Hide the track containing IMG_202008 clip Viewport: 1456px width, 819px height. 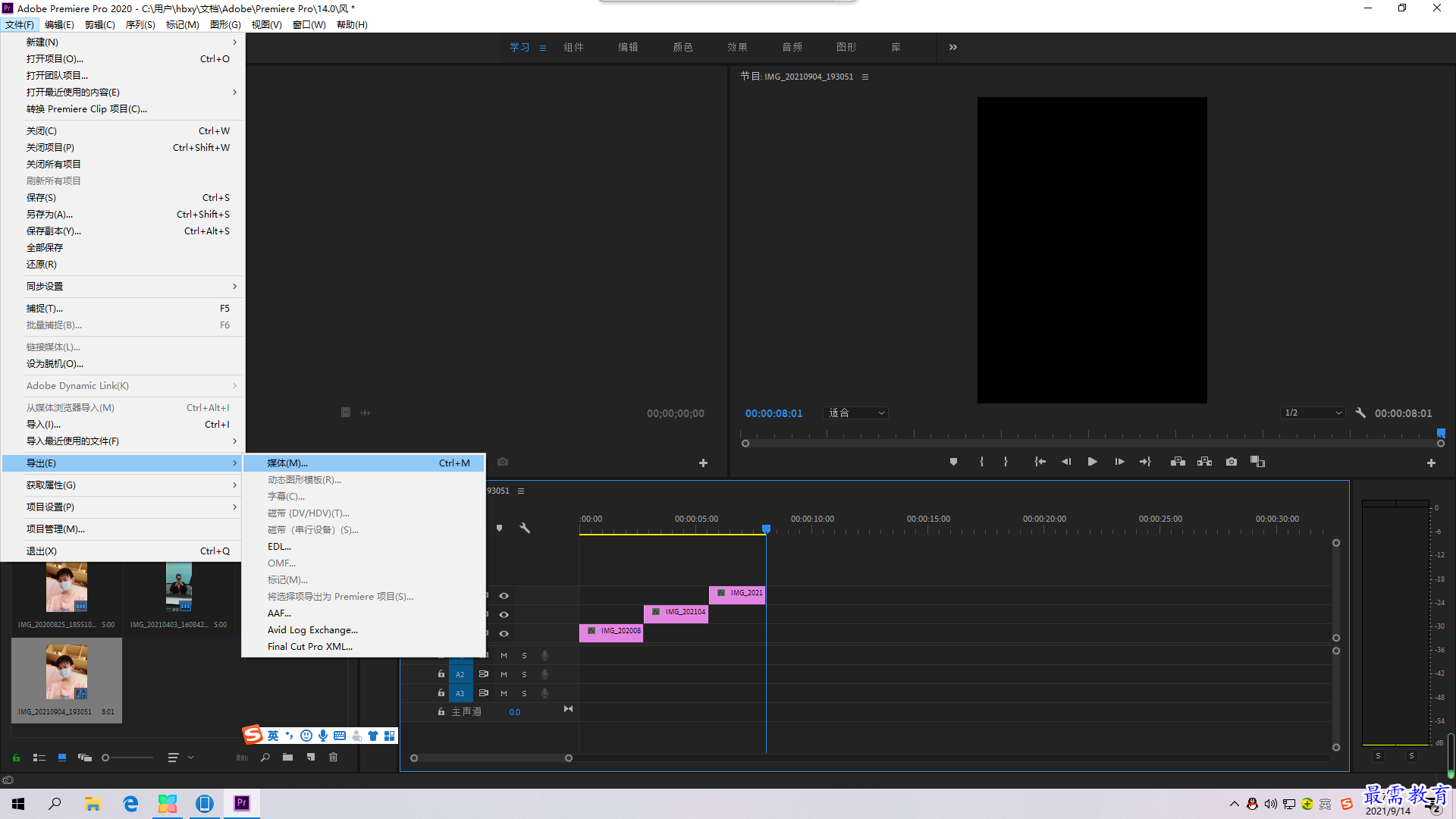[x=504, y=634]
